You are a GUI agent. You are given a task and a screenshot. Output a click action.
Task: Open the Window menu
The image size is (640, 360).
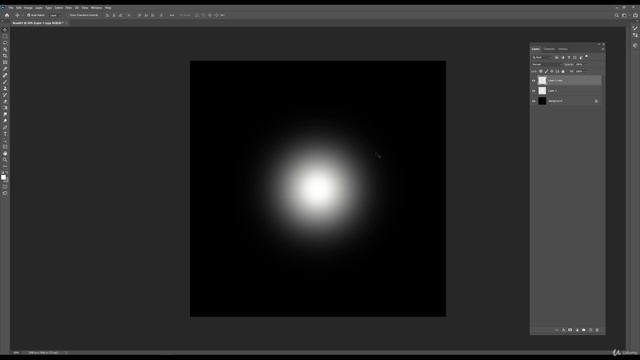click(97, 8)
